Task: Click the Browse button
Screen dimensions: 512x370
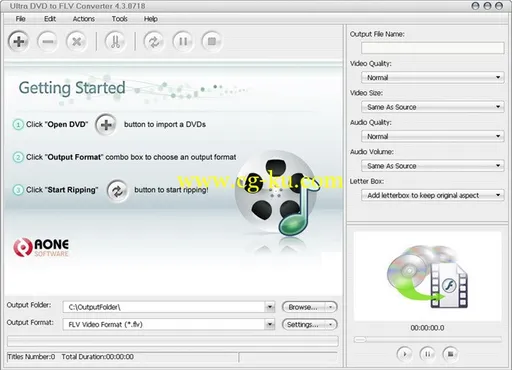Action: (303, 307)
